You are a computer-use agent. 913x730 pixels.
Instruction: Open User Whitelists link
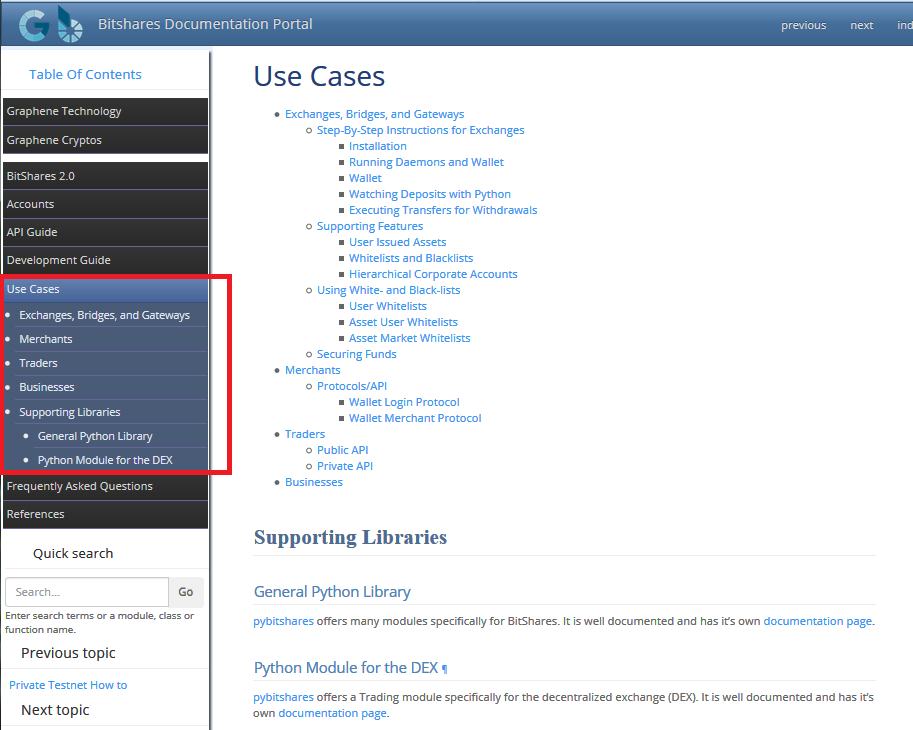click(388, 306)
